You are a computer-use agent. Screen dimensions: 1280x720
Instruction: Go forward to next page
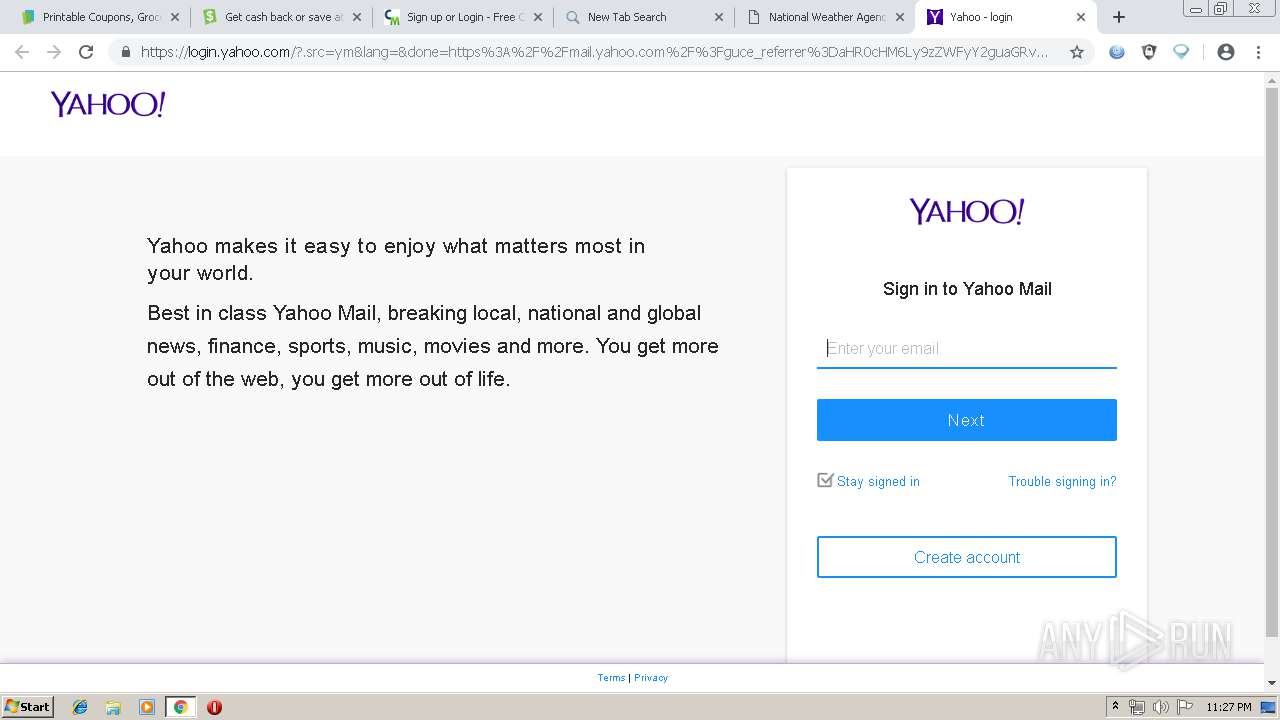(54, 52)
